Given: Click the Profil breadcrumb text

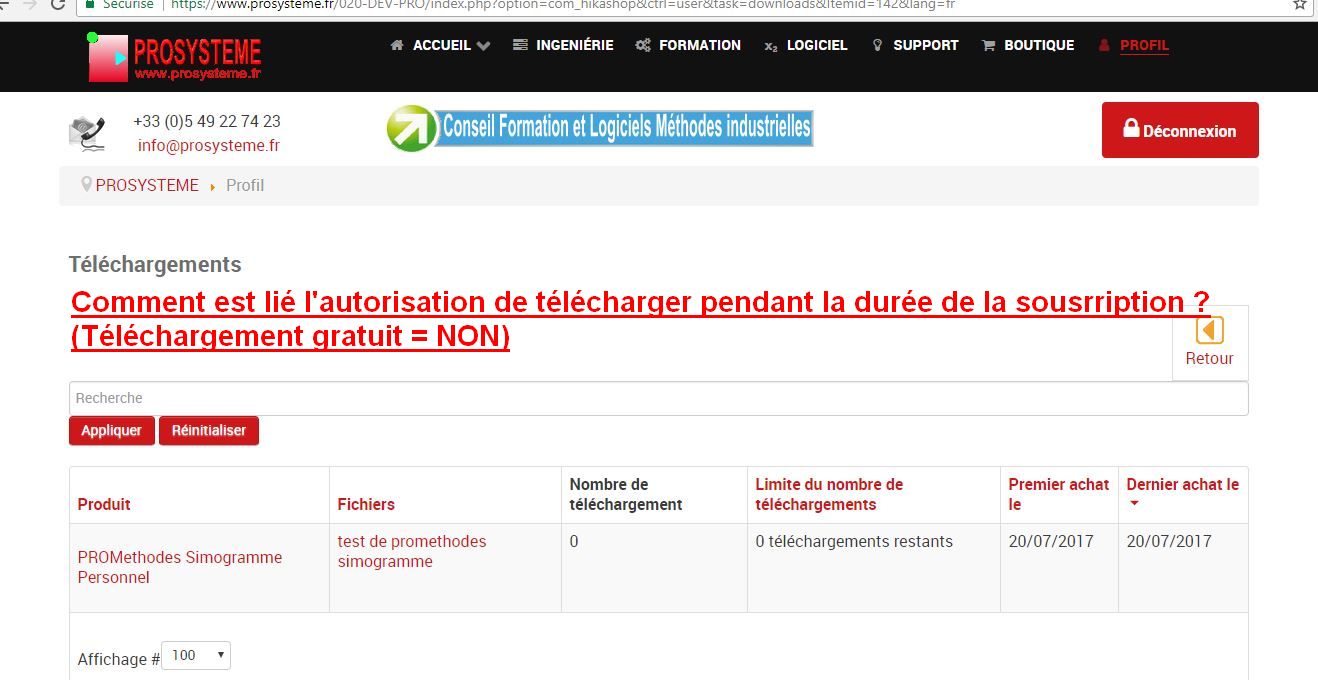Looking at the screenshot, I should coord(245,185).
